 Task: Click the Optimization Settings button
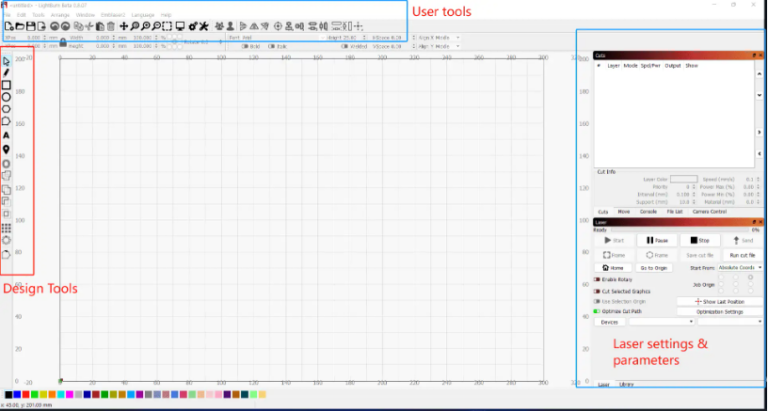point(720,312)
